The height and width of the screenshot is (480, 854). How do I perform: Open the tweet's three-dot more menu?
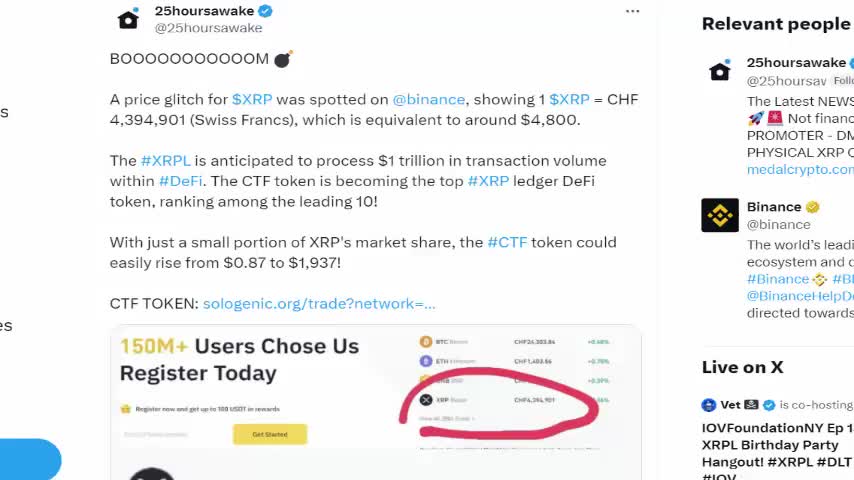coord(632,11)
